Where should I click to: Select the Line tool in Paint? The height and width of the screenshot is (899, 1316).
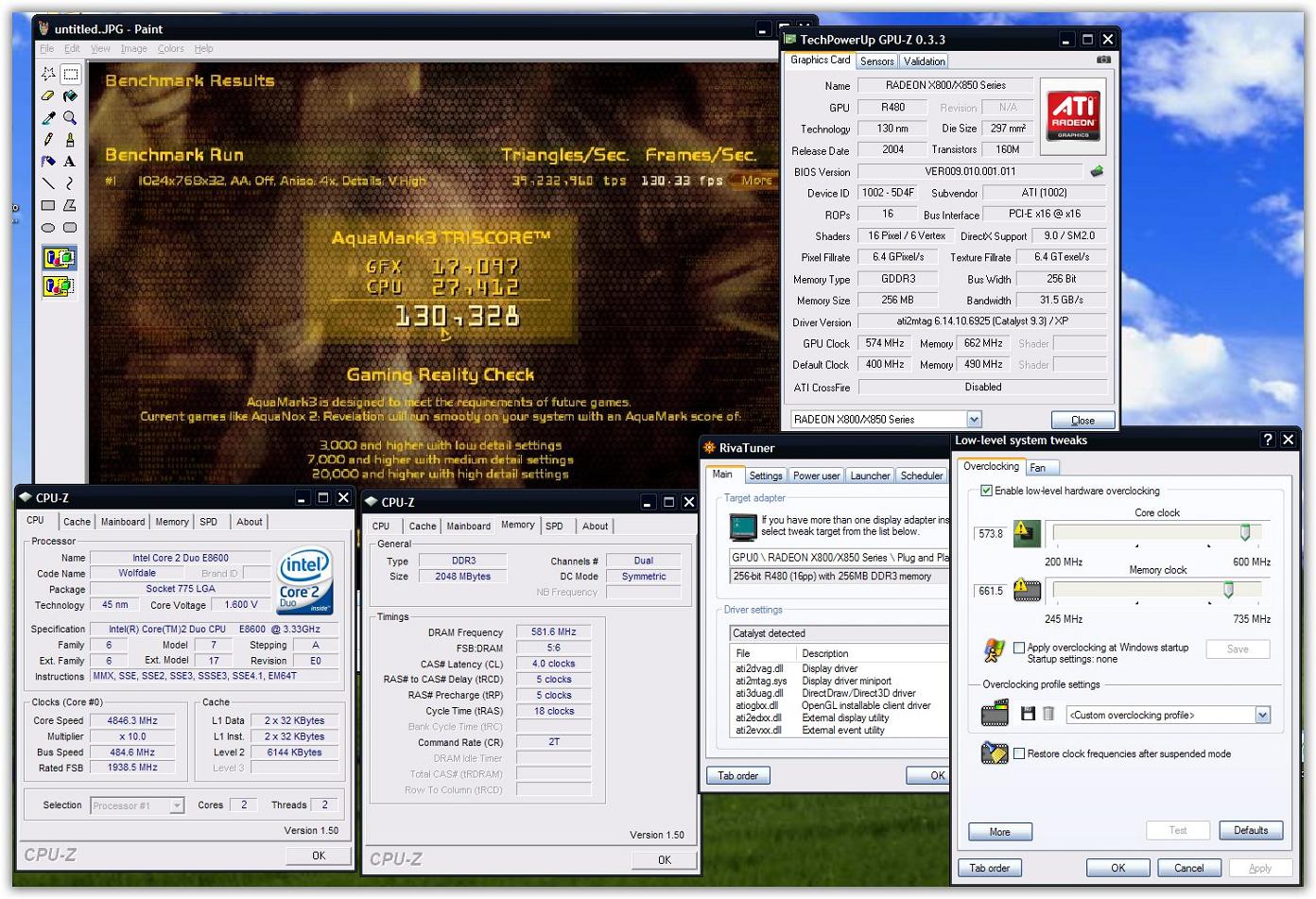pyautogui.click(x=48, y=182)
